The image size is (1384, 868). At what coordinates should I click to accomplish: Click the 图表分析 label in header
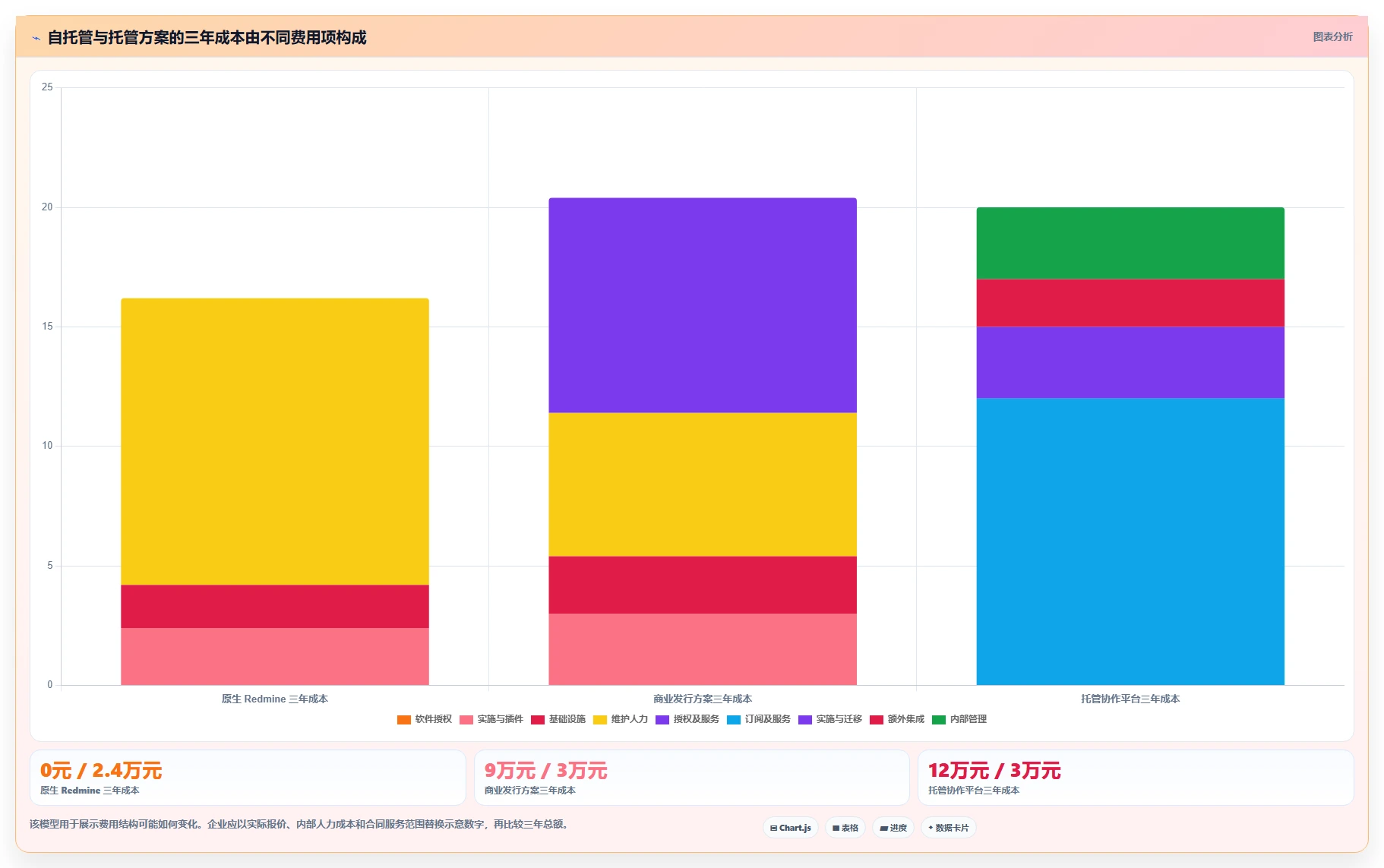pyautogui.click(x=1333, y=36)
